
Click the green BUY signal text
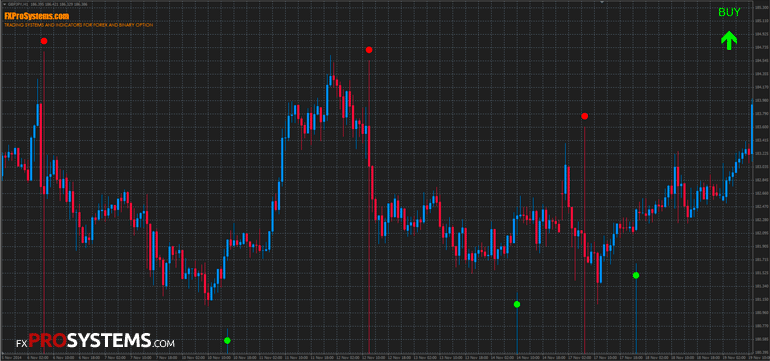pos(729,13)
